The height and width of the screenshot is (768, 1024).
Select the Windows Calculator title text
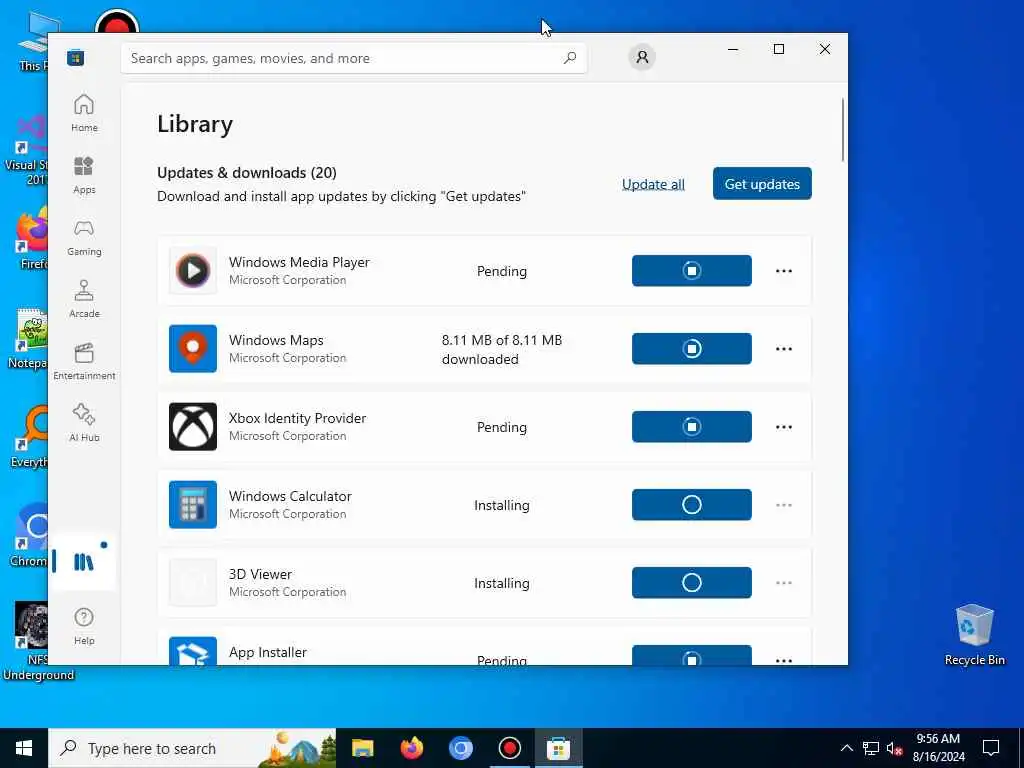290,496
